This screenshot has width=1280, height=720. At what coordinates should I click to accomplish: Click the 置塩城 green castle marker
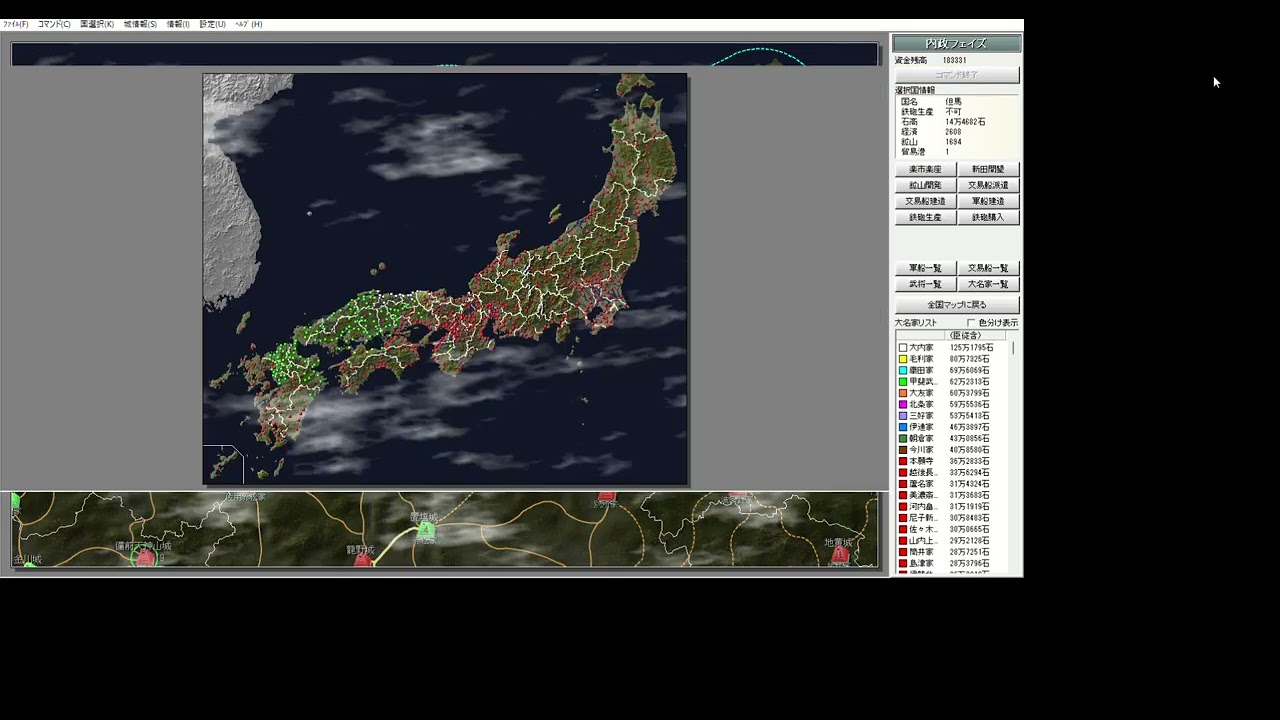pyautogui.click(x=426, y=531)
